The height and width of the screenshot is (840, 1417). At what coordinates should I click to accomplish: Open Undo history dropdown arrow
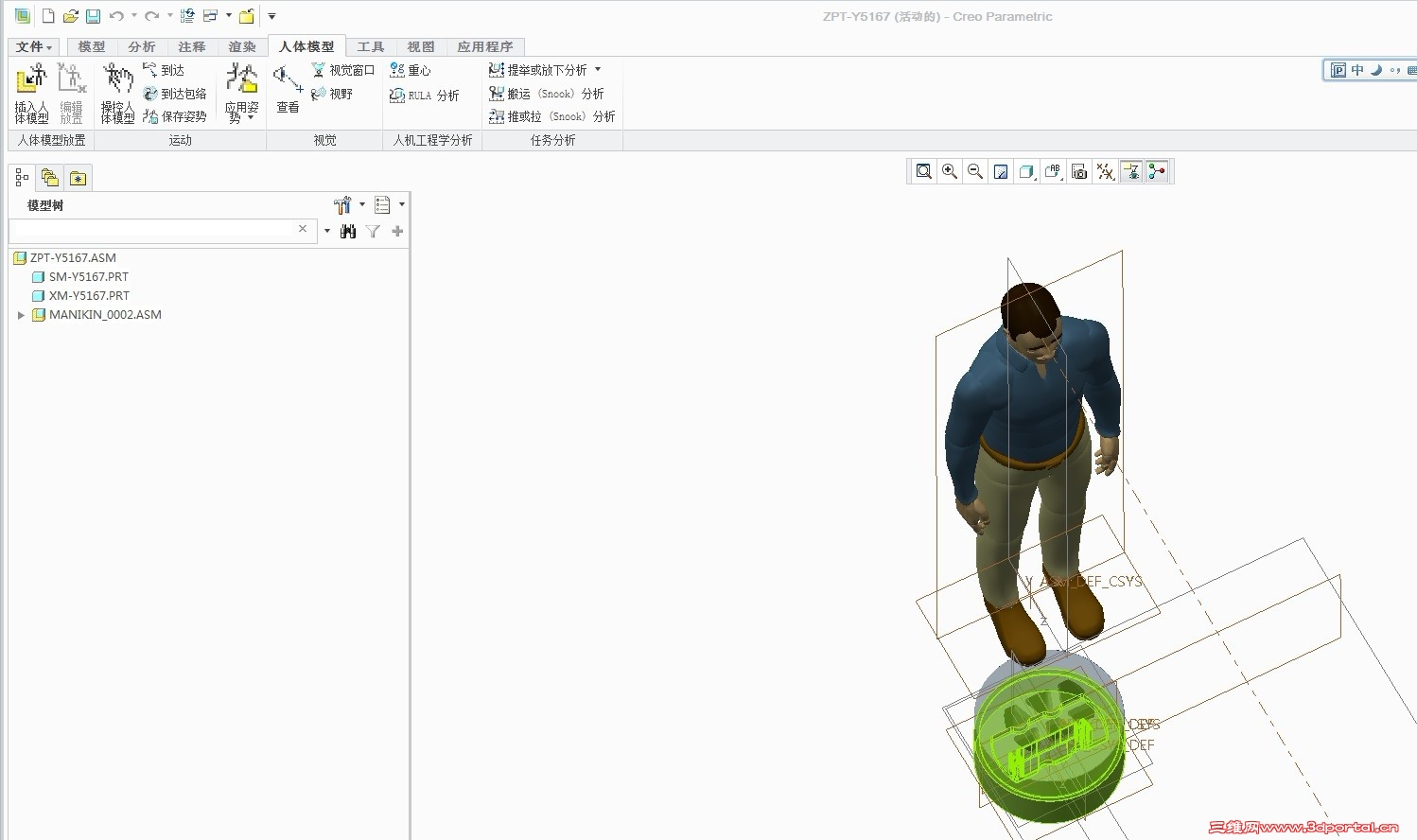(x=133, y=16)
